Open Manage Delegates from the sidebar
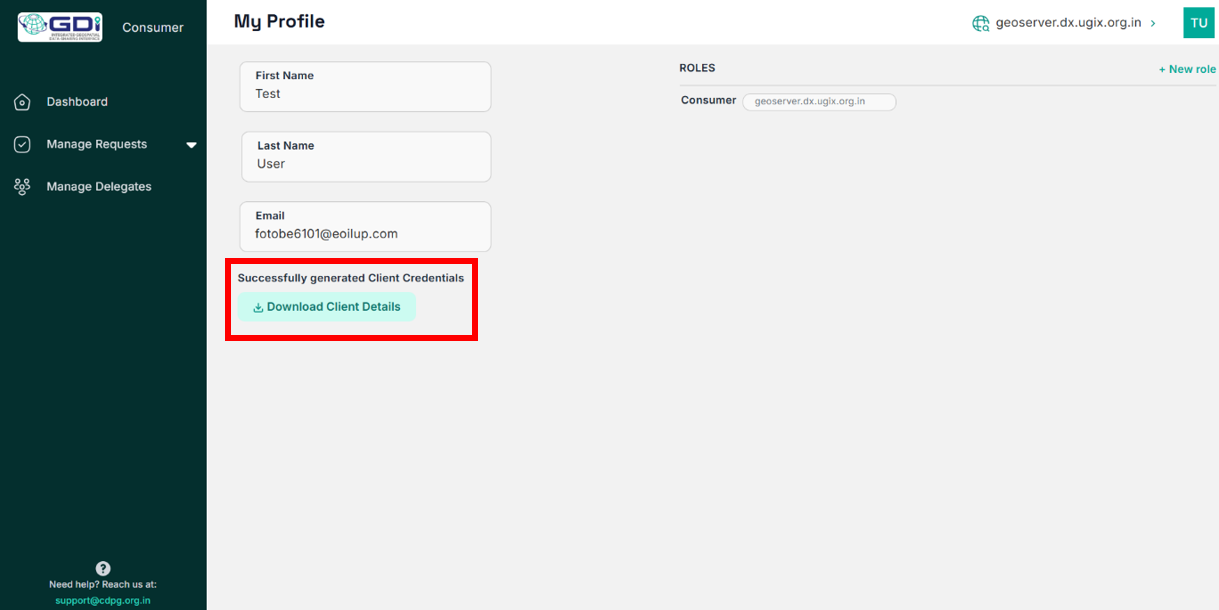This screenshot has height=610, width=1219. click(99, 186)
